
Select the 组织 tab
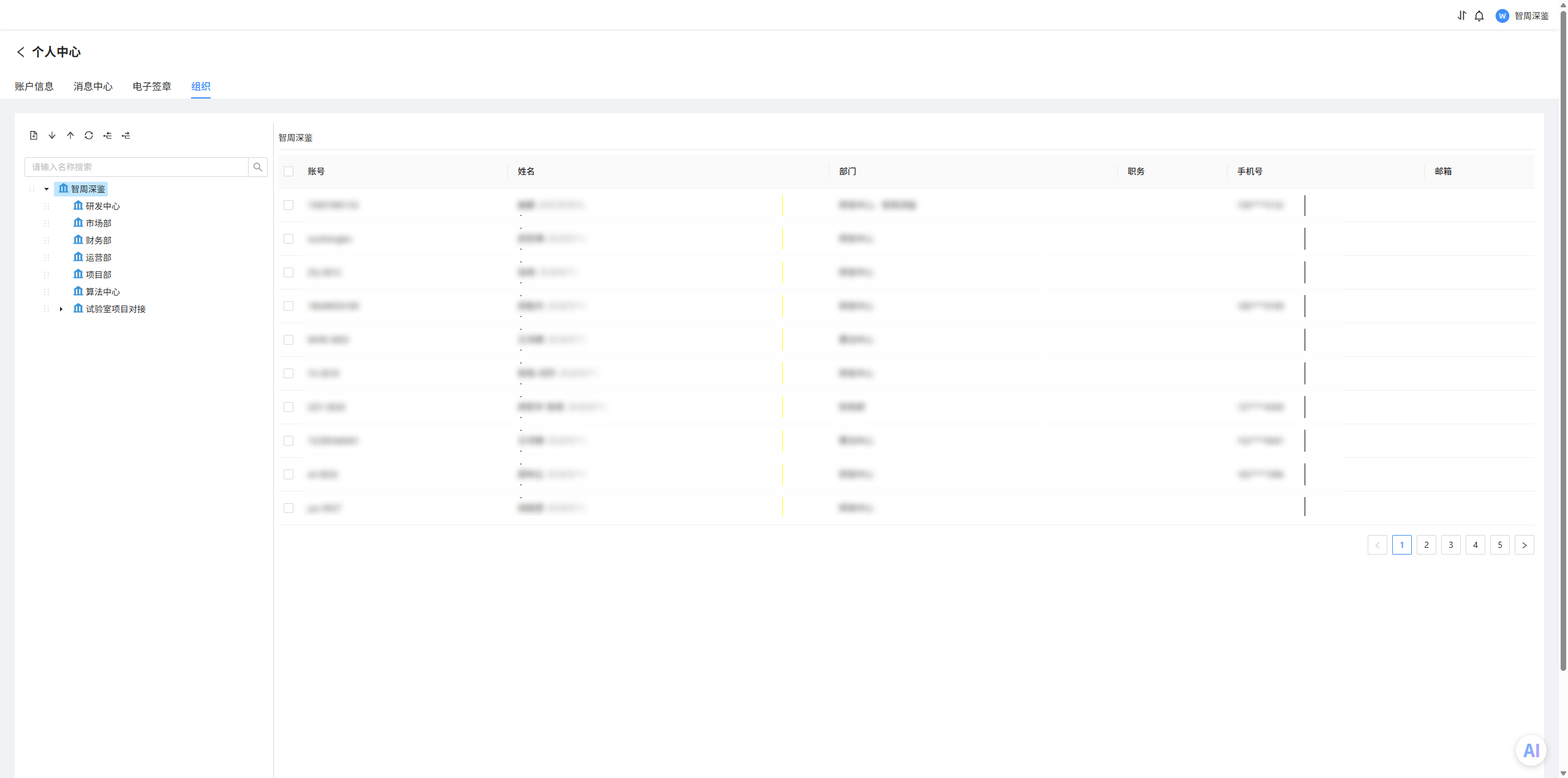(201, 86)
